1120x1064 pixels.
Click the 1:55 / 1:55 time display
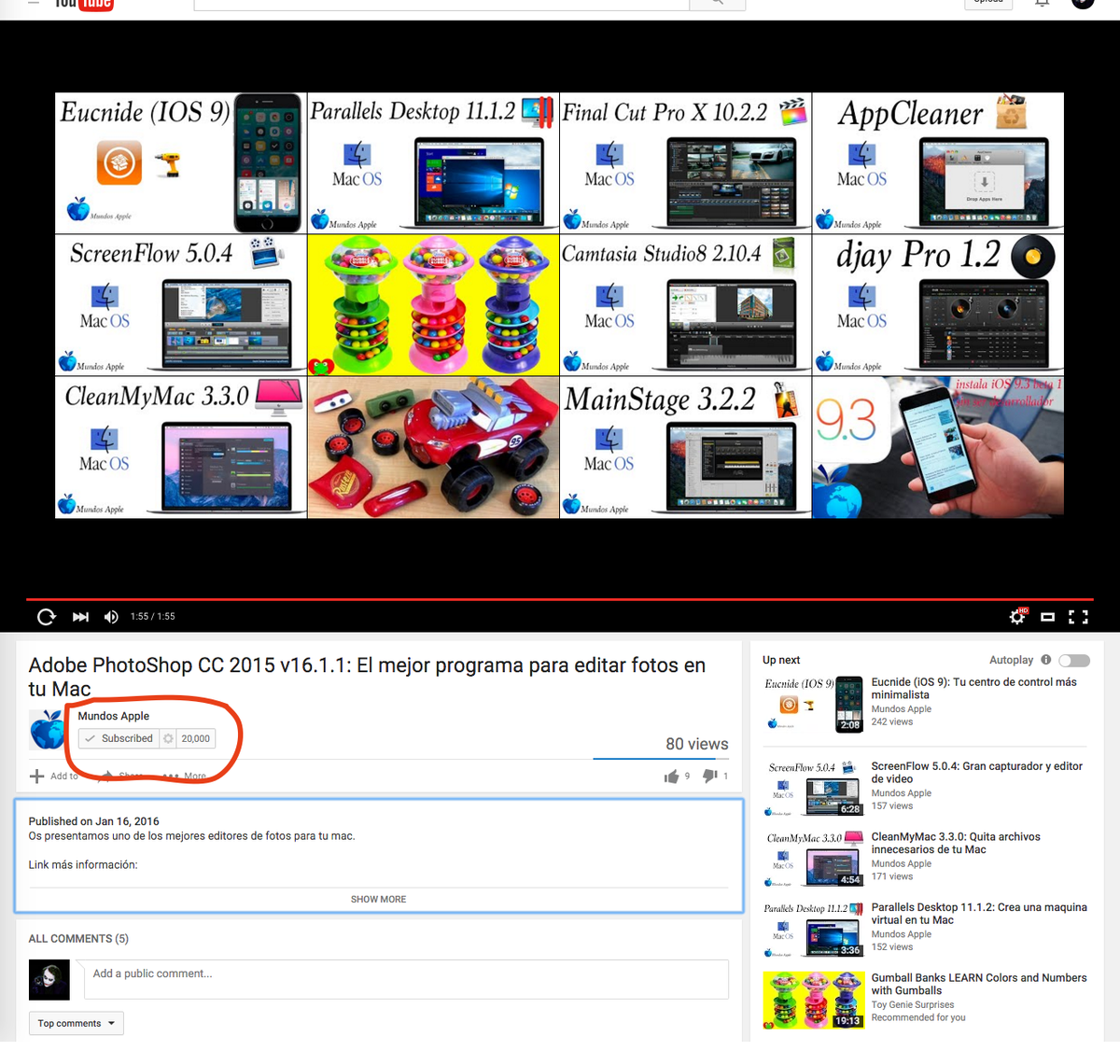tap(153, 617)
